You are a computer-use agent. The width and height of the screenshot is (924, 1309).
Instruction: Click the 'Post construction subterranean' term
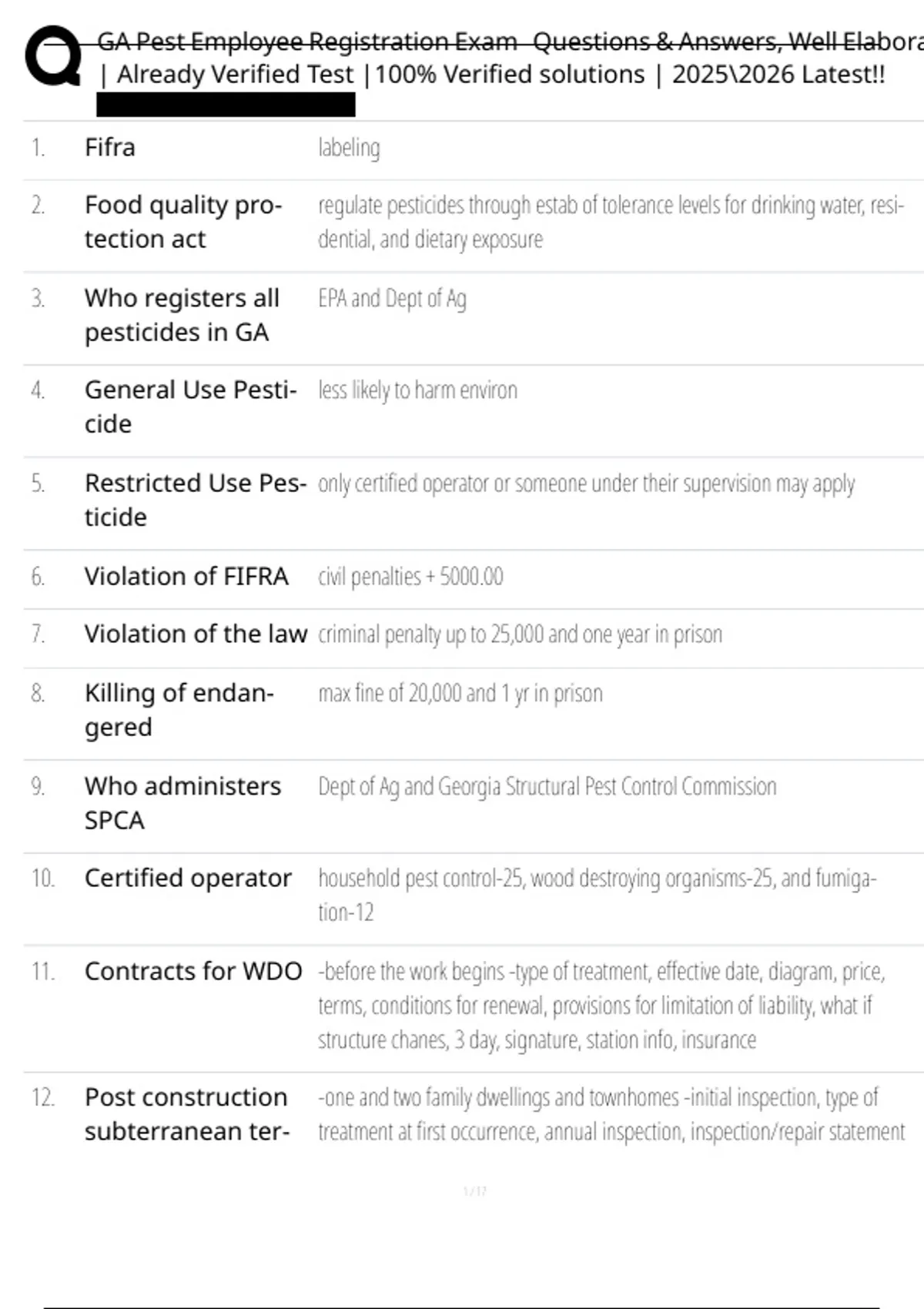pos(186,1113)
